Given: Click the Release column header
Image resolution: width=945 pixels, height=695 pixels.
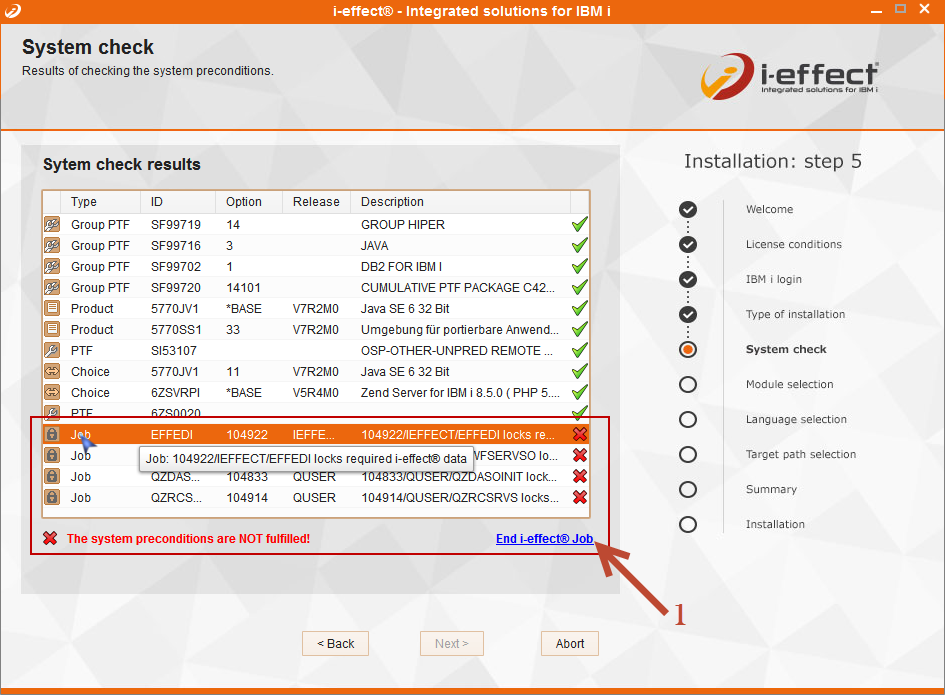Looking at the screenshot, I should 316,202.
